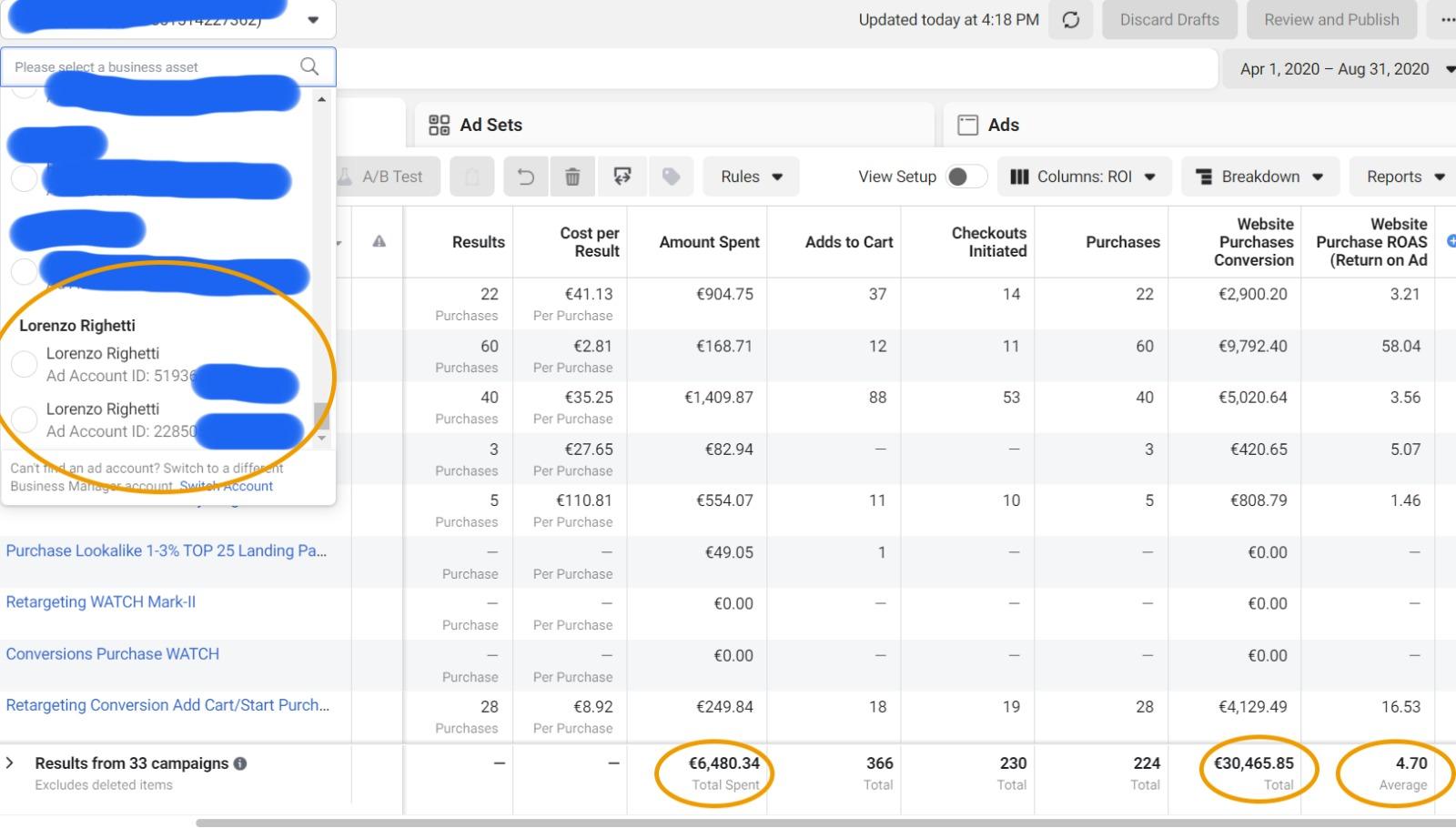Viewport: 1456px width, 828px height.
Task: Expand the Rules dropdown menu
Action: [x=751, y=177]
